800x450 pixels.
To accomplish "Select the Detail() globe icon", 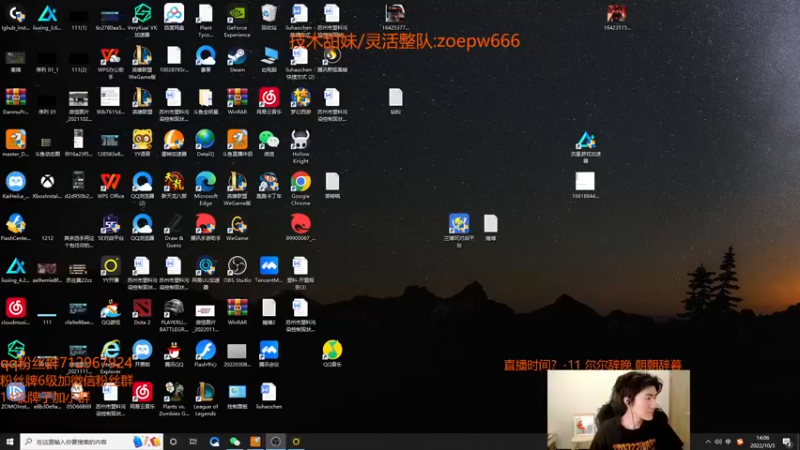I will click(206, 144).
